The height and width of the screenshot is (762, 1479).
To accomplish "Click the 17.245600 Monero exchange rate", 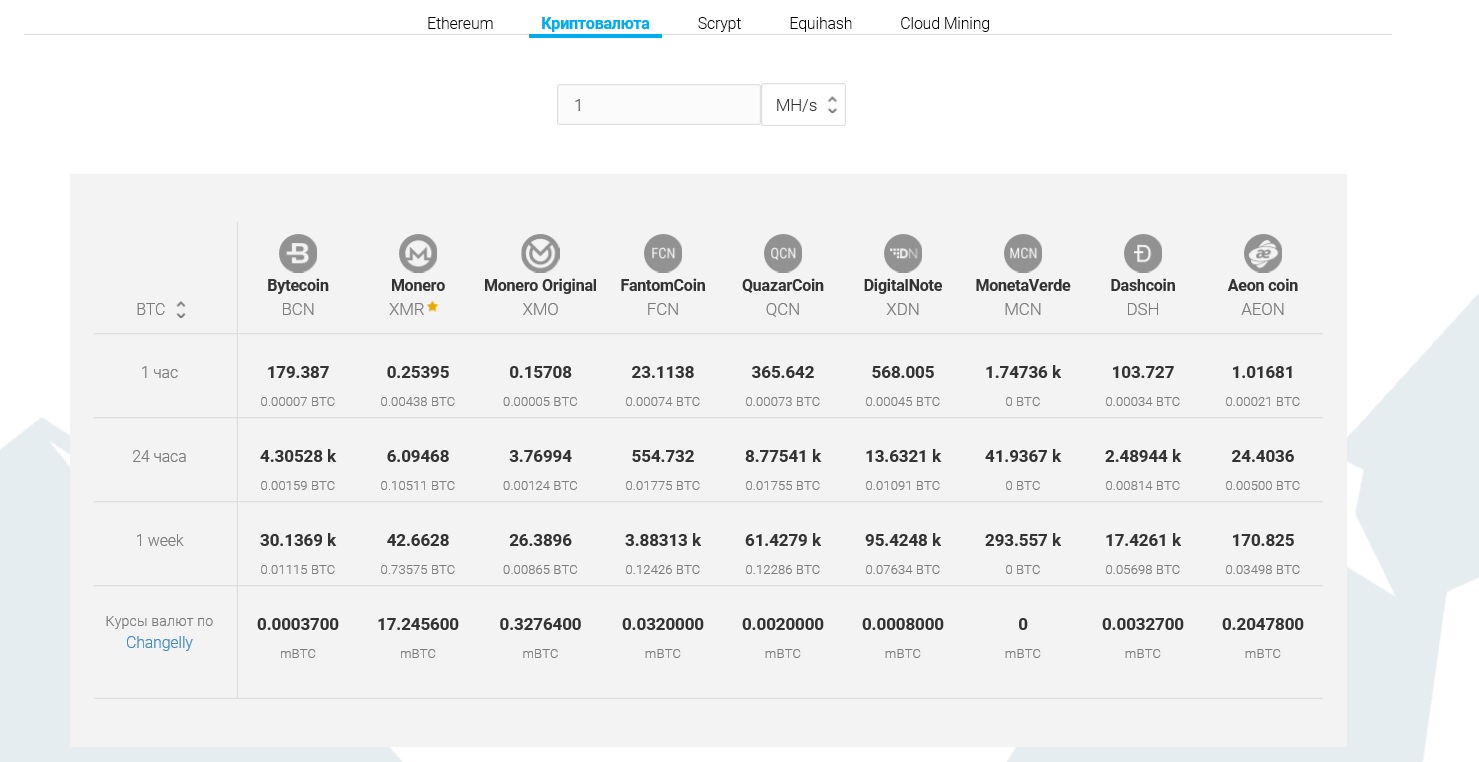I will pos(418,624).
